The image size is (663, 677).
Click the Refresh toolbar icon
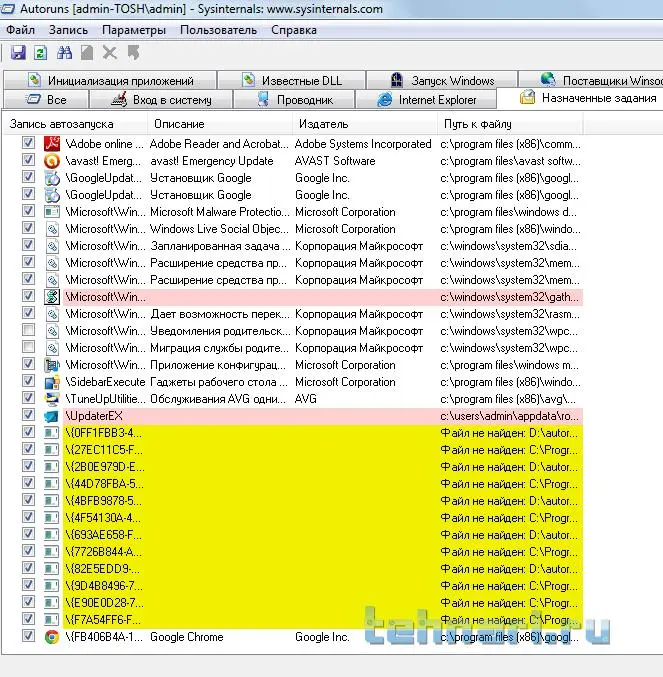click(x=41, y=53)
